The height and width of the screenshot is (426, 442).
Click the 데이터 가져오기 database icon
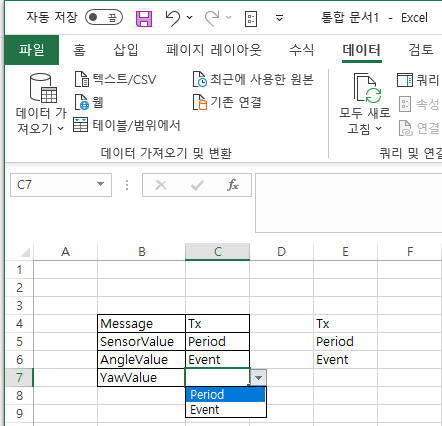[43, 88]
